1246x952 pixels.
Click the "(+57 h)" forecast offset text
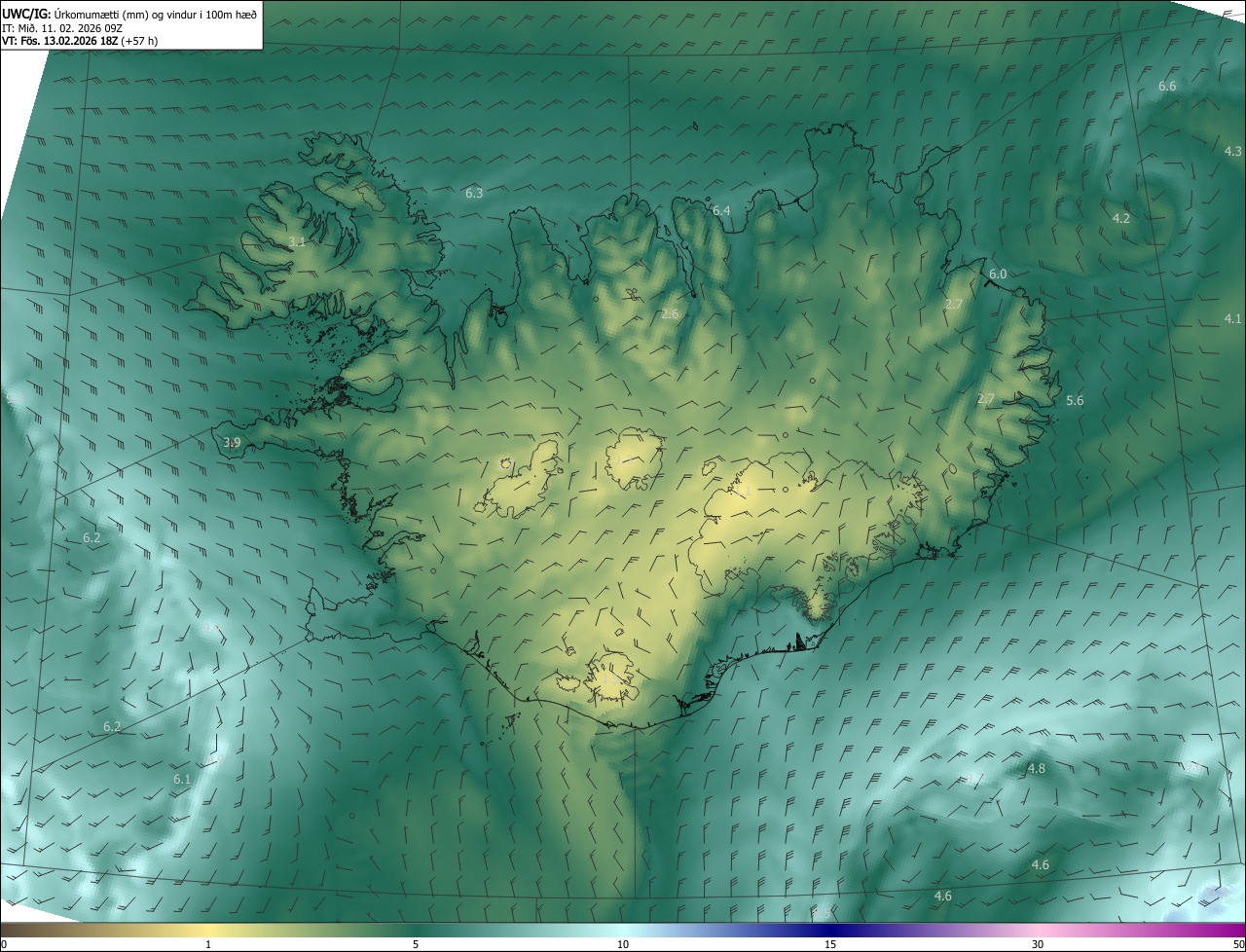pos(140,41)
